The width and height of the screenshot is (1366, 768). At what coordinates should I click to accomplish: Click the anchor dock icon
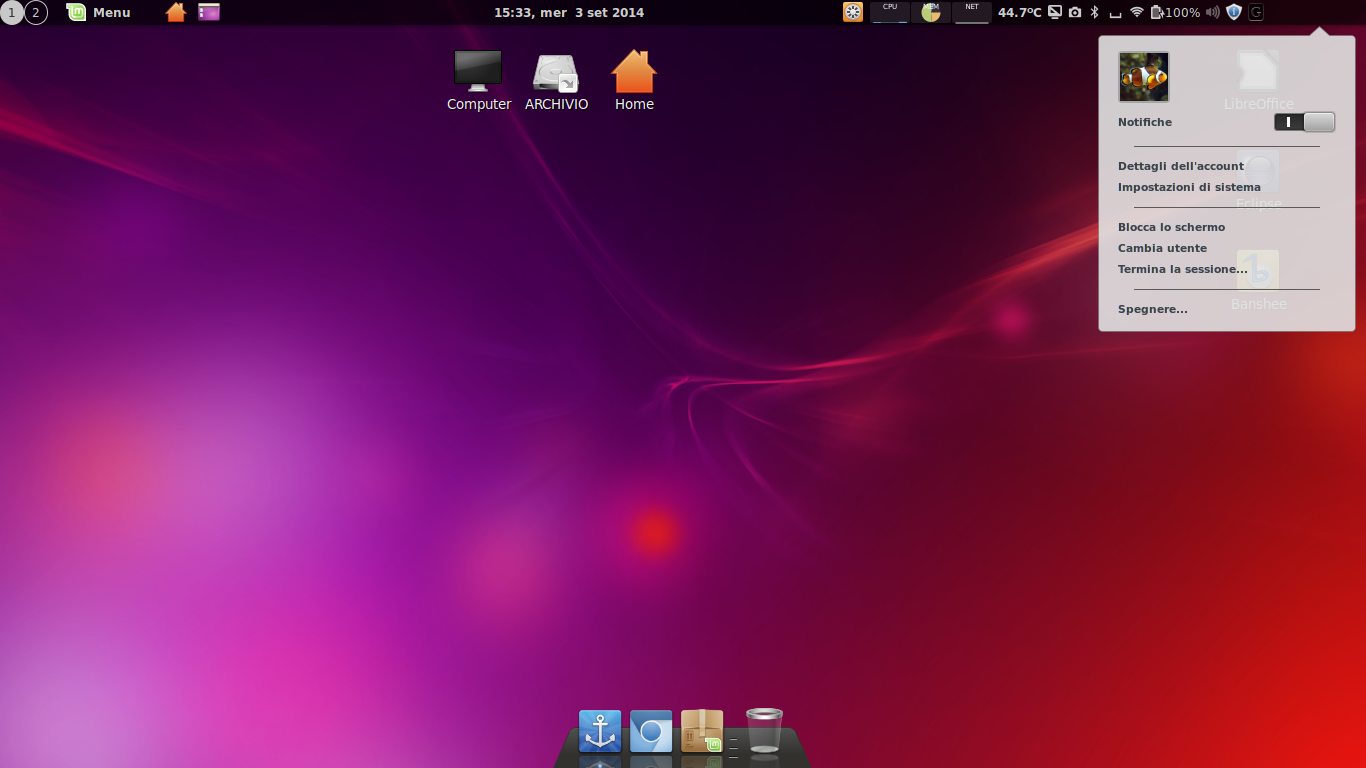(600, 731)
